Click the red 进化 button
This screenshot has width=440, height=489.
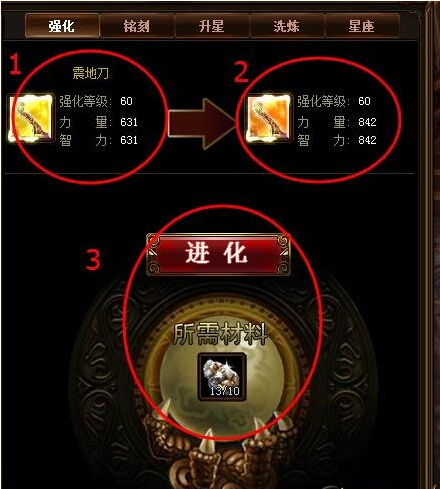coord(218,254)
